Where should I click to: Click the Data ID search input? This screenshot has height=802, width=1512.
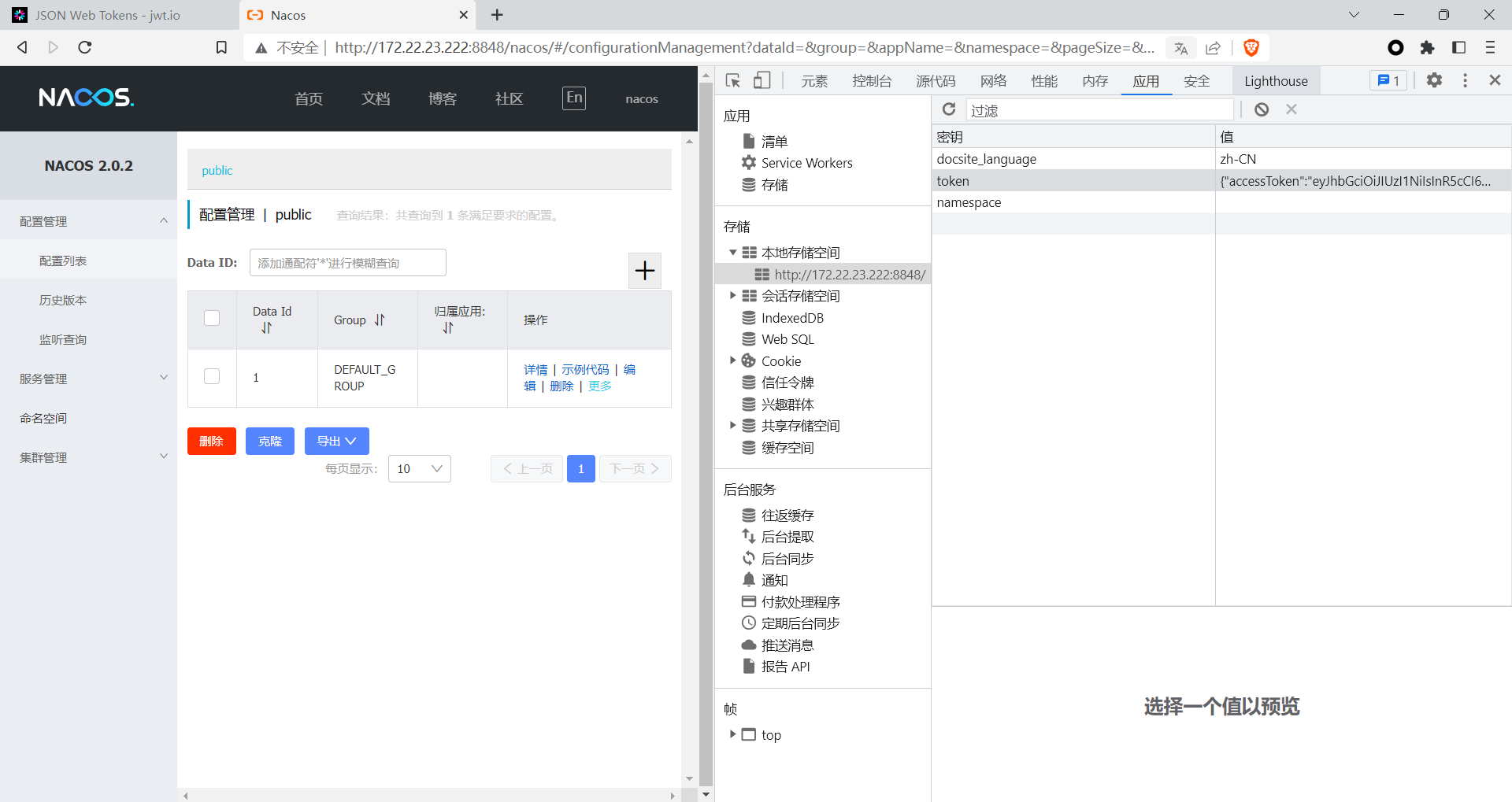348,263
